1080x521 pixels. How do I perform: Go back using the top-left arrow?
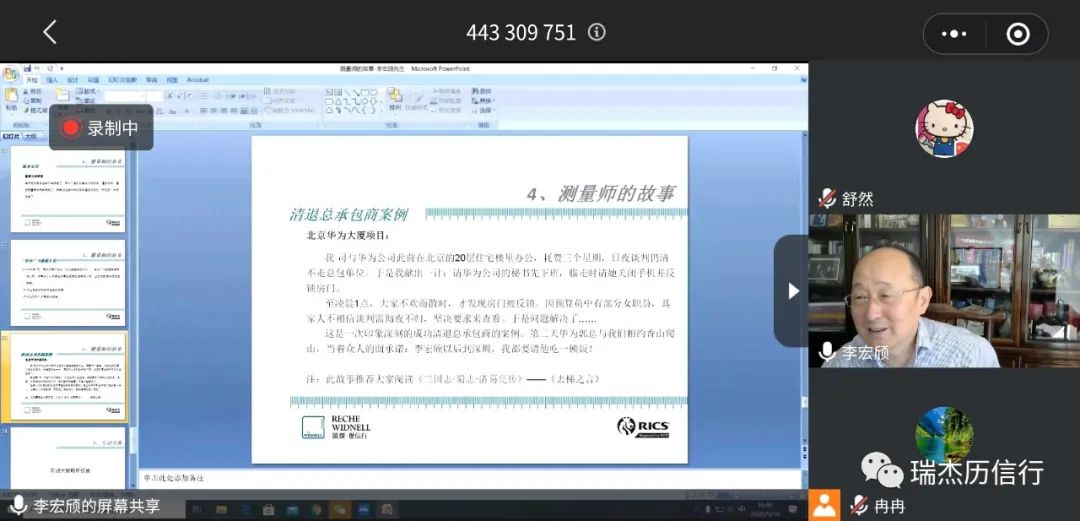pos(50,32)
